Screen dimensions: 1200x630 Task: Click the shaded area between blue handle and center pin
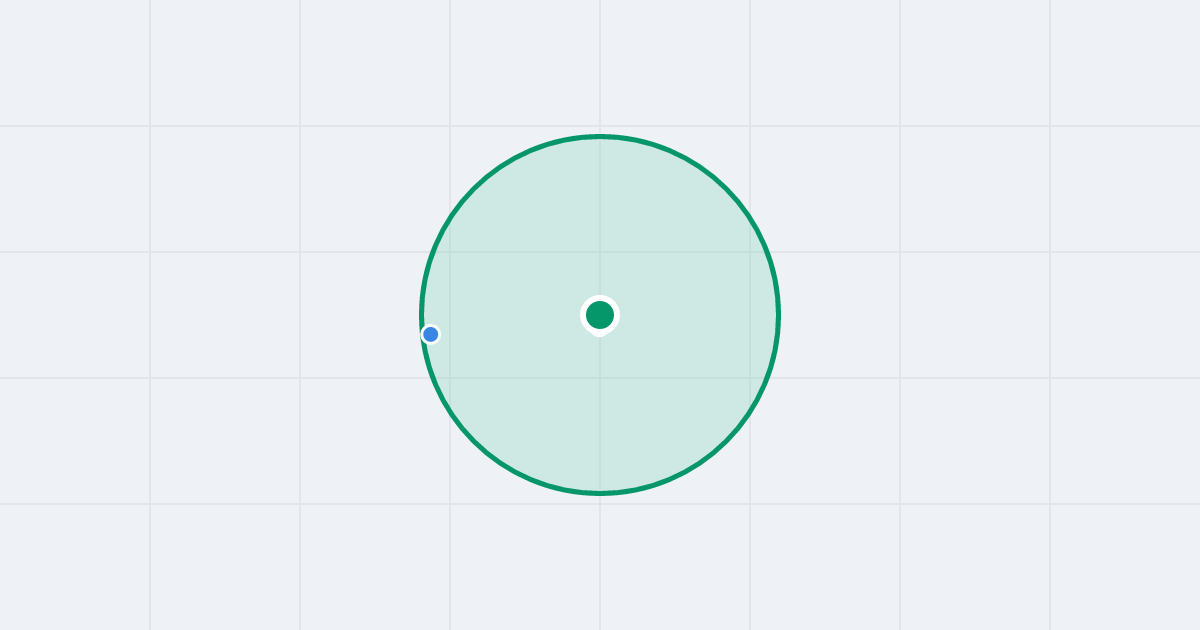click(x=512, y=324)
